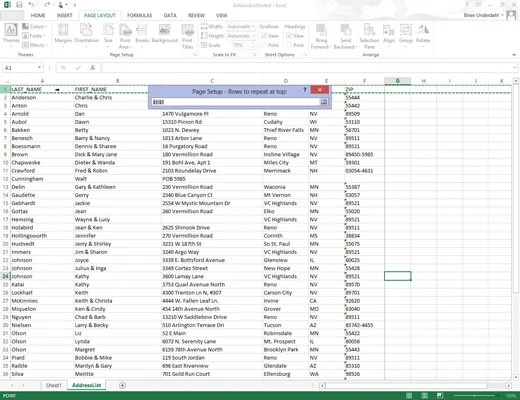Expand the collapsed dialog button

click(324, 102)
